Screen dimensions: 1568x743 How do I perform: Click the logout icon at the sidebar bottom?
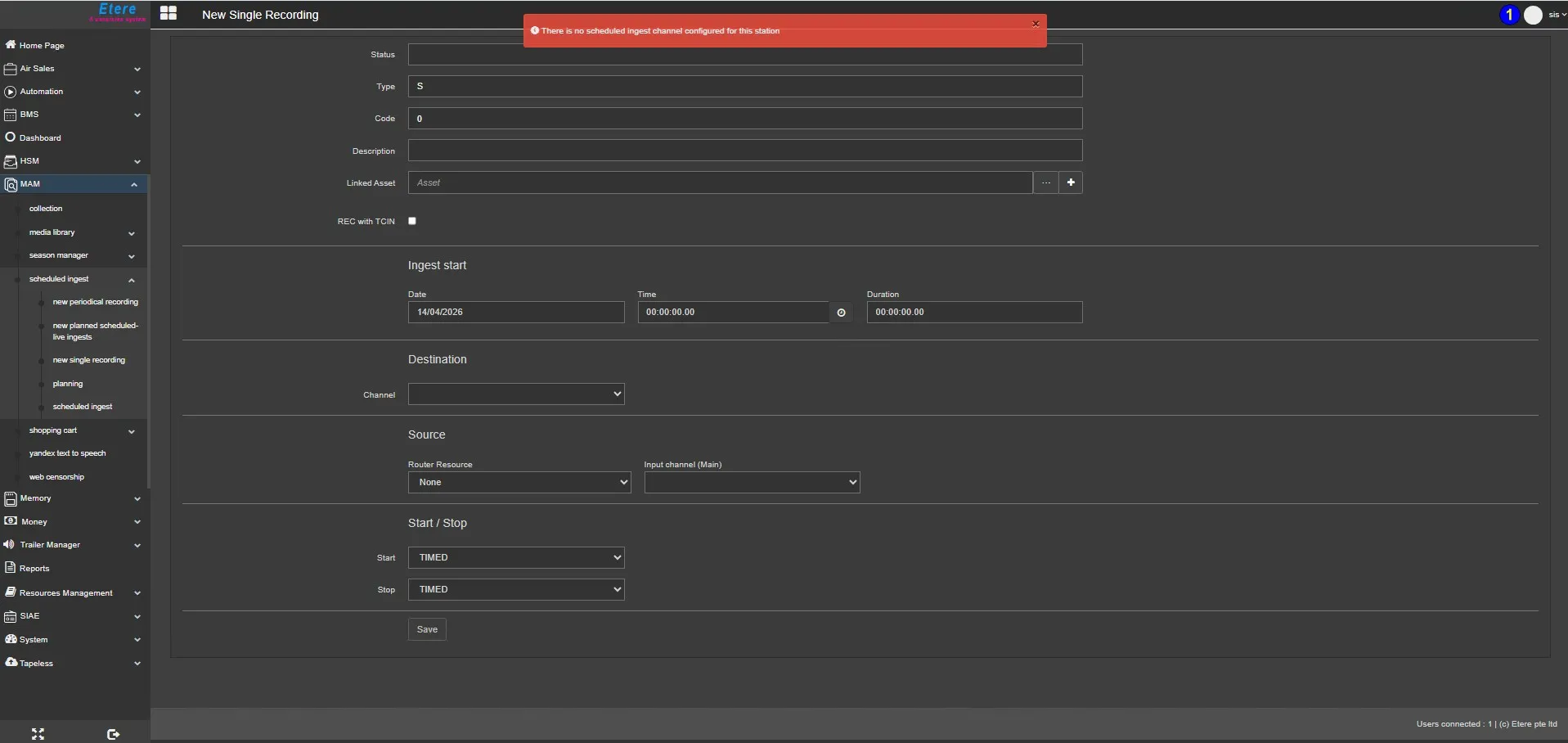(x=113, y=734)
